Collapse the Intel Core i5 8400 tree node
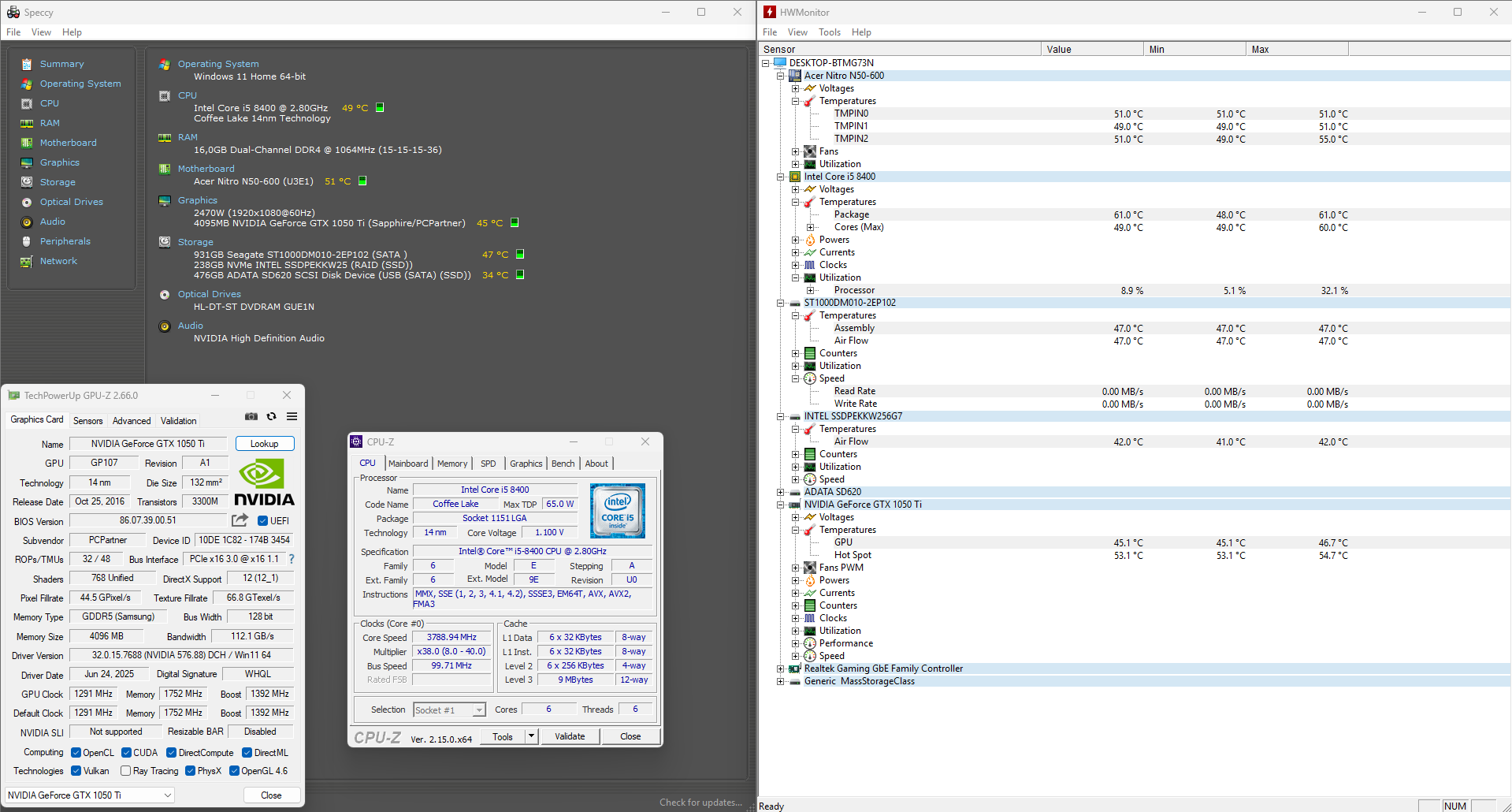Screen dimensions: 1512x812 pos(781,177)
